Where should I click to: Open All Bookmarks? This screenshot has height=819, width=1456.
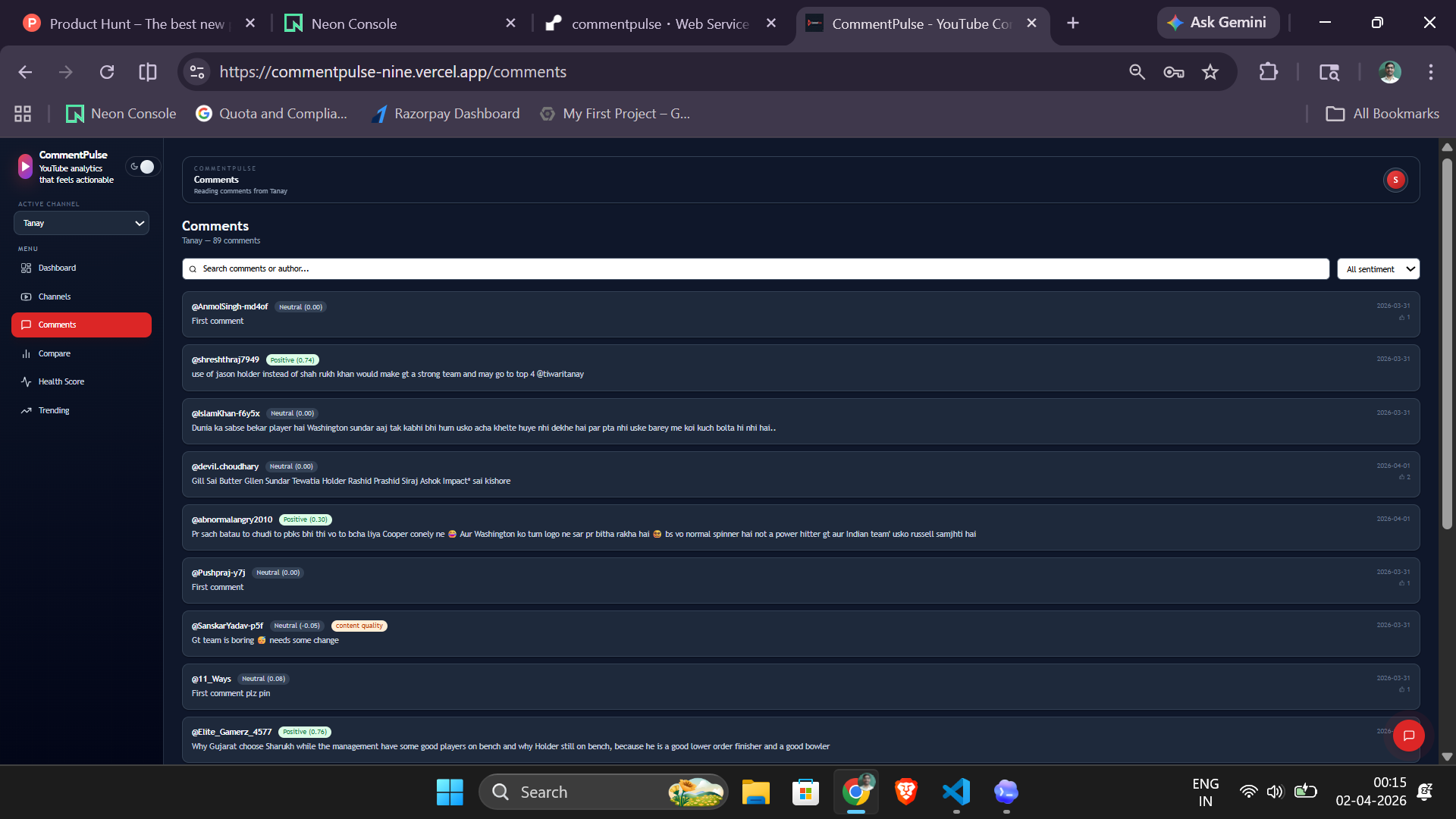(1382, 113)
